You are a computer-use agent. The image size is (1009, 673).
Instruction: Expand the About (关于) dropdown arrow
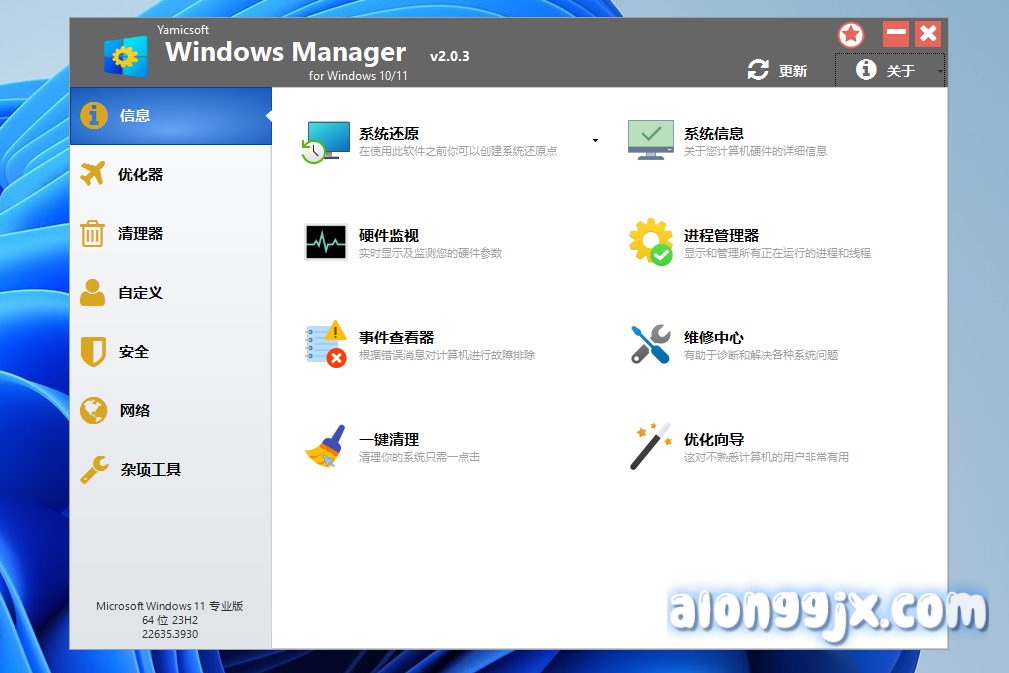[939, 72]
